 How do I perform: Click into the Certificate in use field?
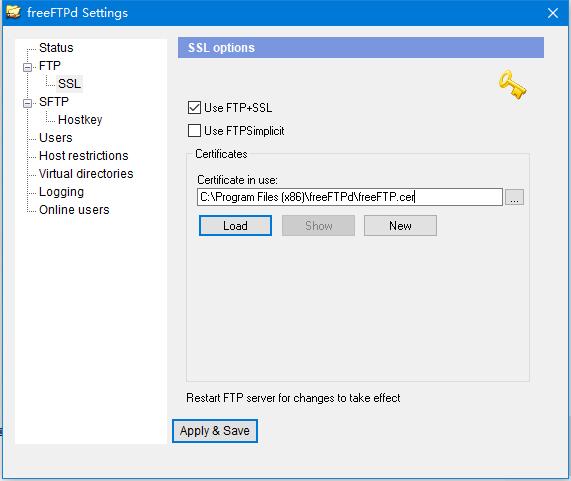point(350,197)
